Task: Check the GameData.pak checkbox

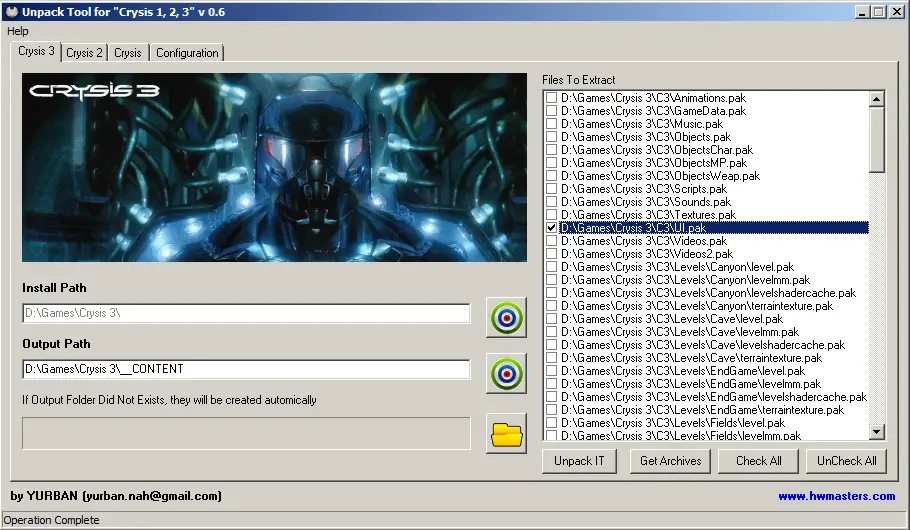Action: tap(551, 111)
